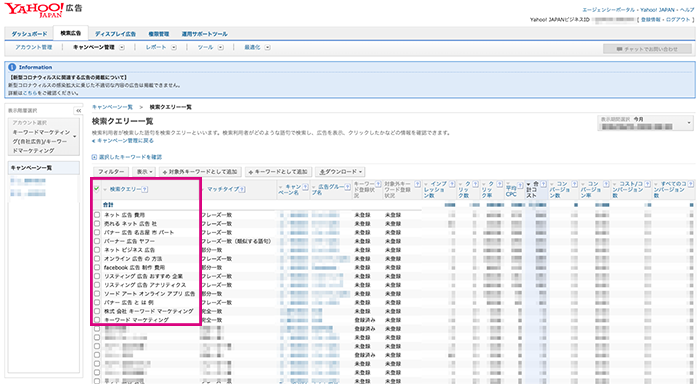The height and width of the screenshot is (384, 700).
Task: Click 対象外キーワードとして追加 button
Action: coord(200,172)
